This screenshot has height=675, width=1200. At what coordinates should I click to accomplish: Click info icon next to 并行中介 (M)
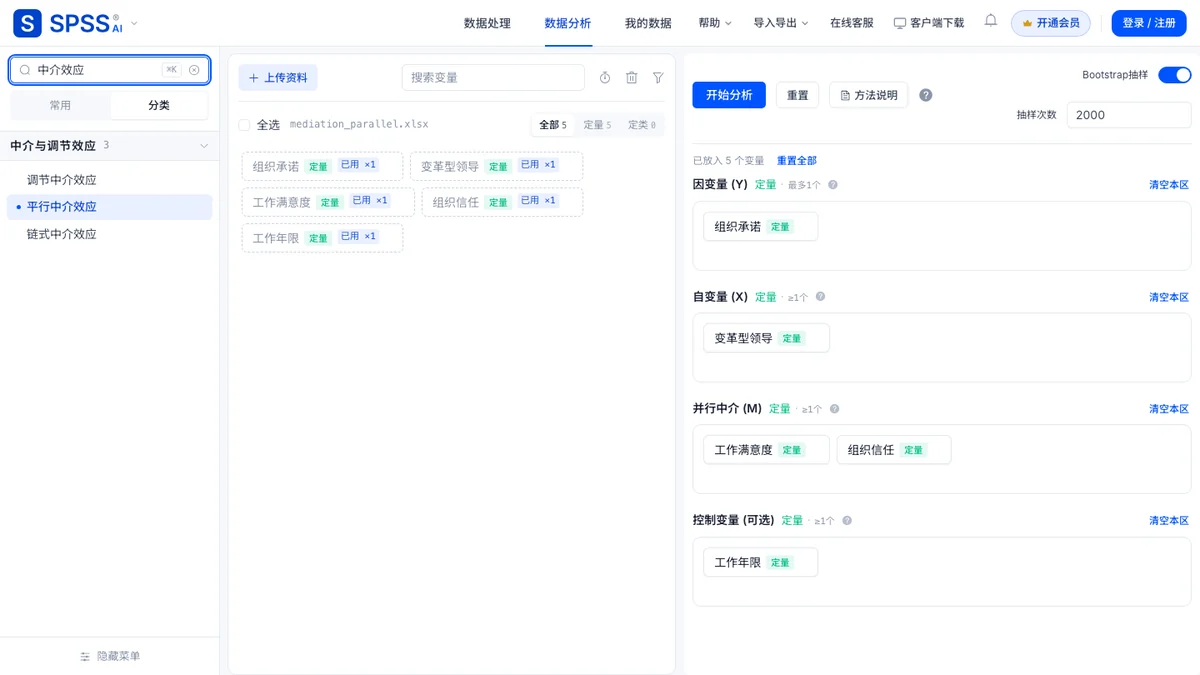835,409
